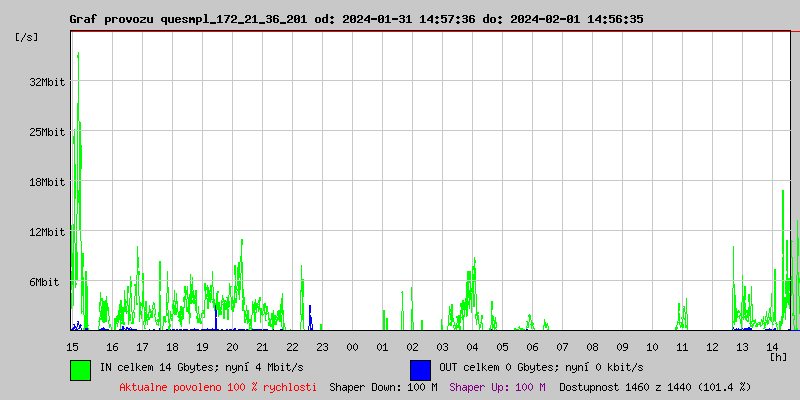Select the 25Mbit y-axis label
Viewport: 800px width, 400px height.
(47, 132)
